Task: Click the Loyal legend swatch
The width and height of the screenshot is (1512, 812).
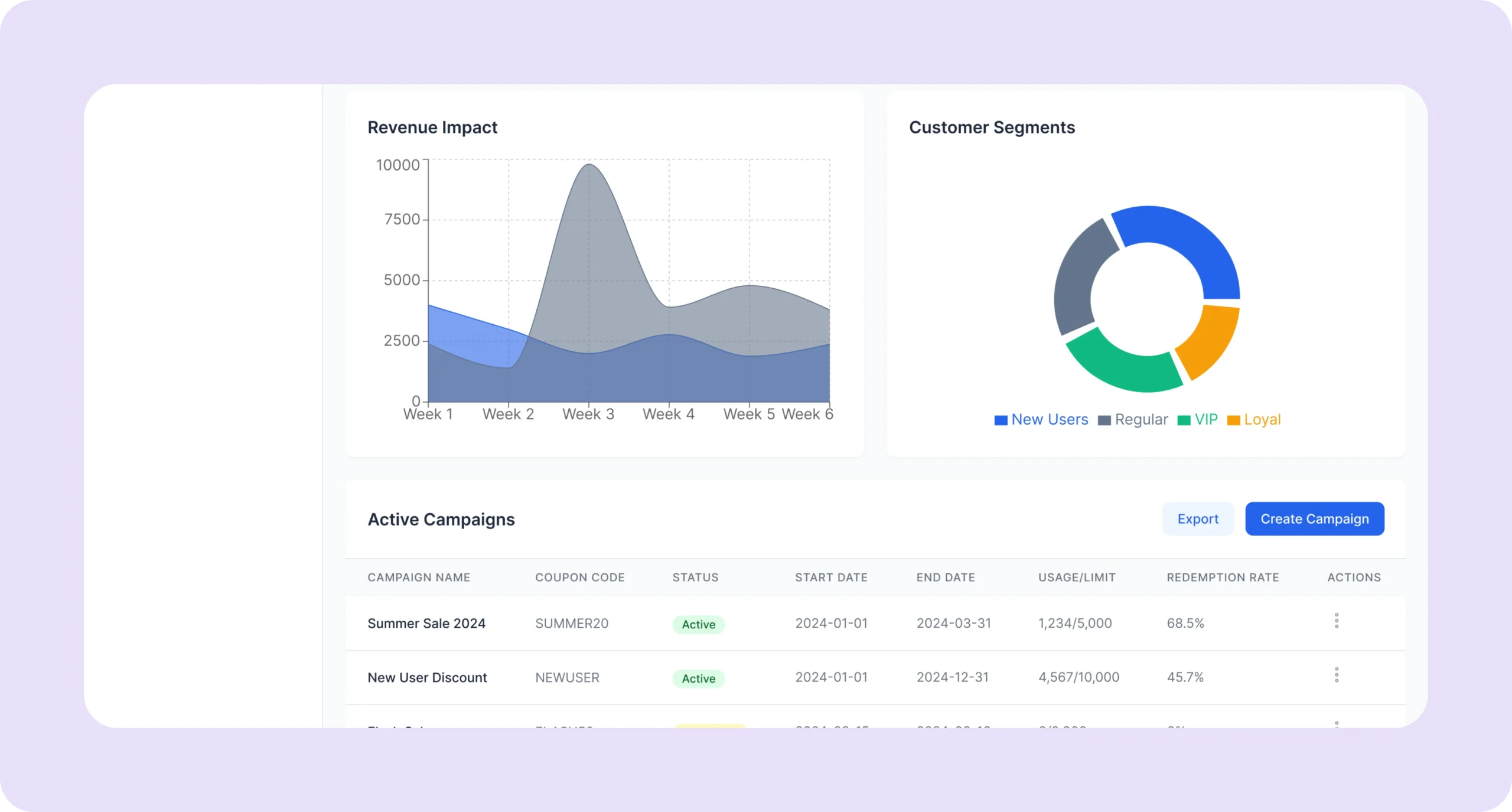Action: [x=1233, y=420]
